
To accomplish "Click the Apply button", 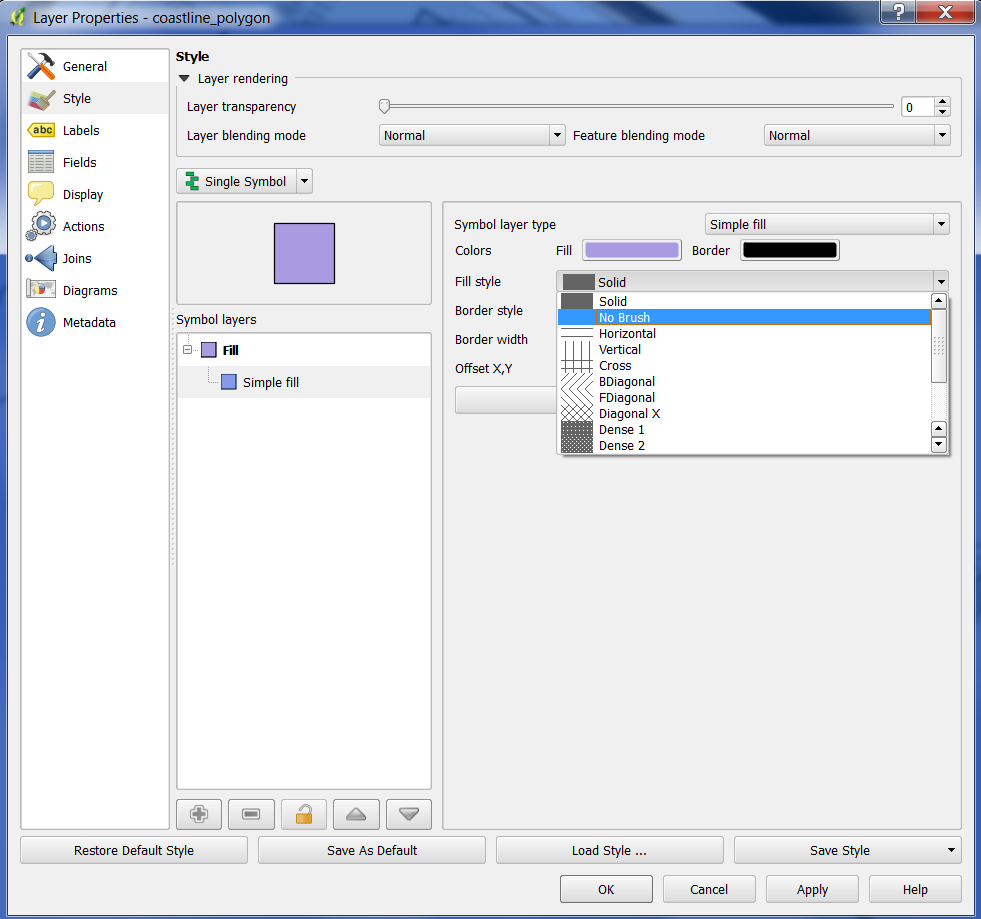I will pos(812,889).
